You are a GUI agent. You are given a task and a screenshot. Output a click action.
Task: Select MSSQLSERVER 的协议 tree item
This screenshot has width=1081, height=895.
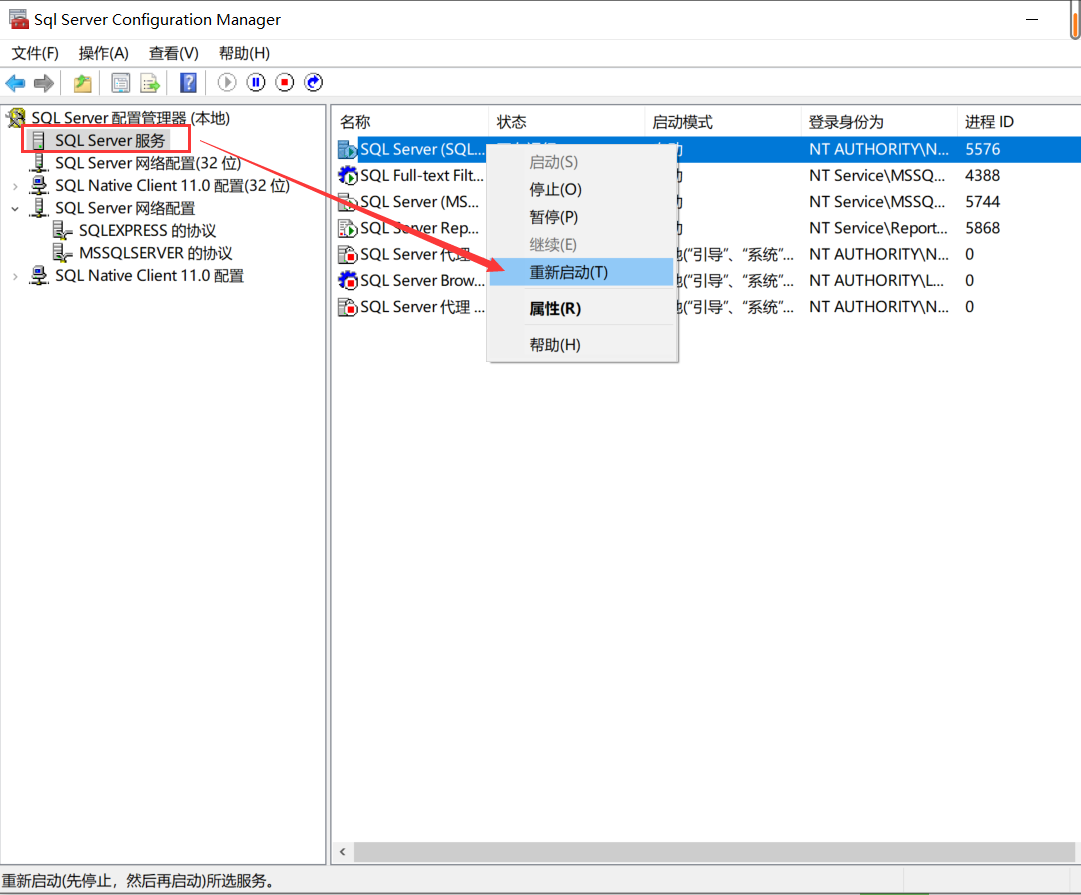tap(156, 253)
